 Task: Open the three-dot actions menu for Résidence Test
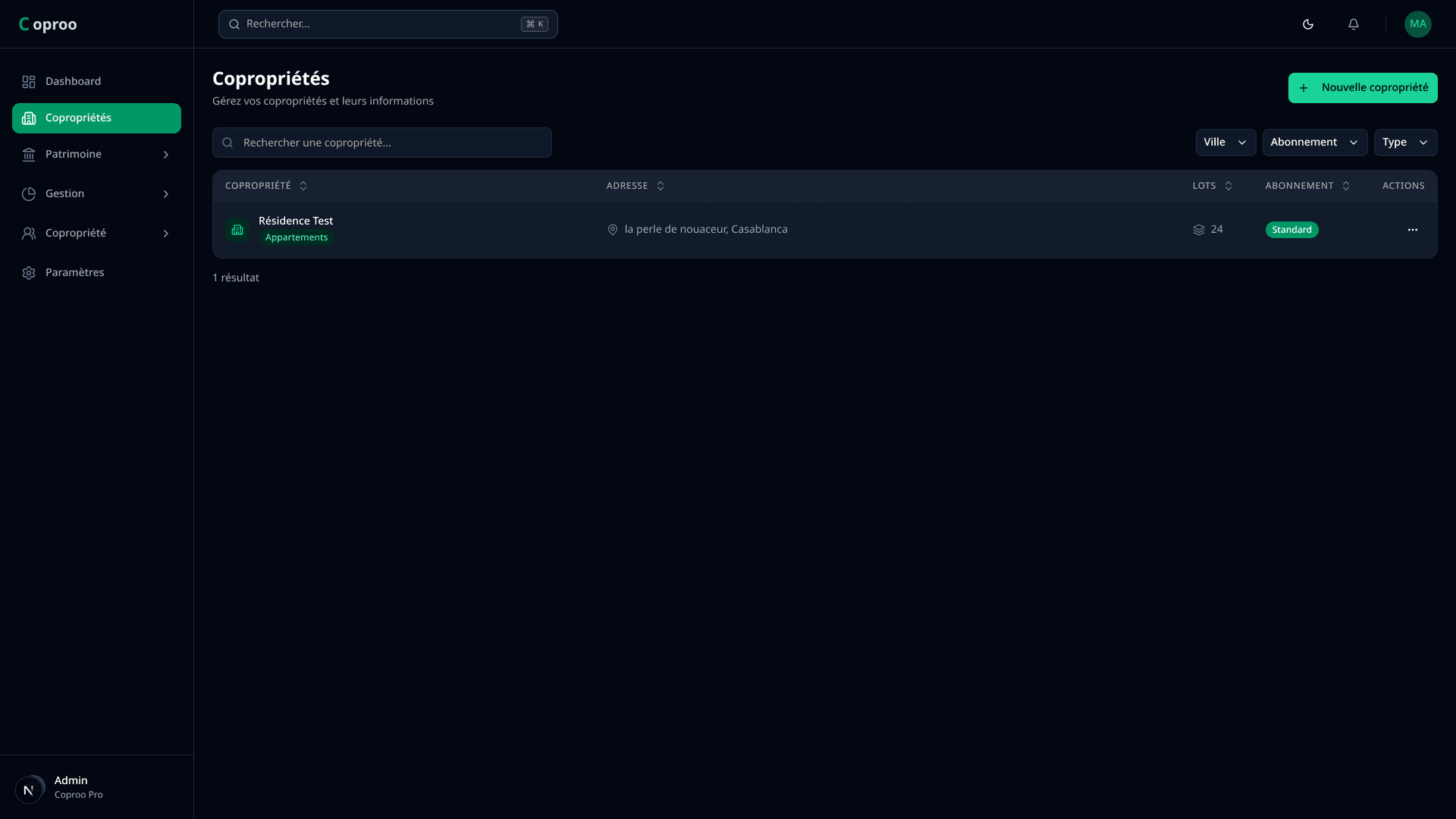tap(1412, 230)
